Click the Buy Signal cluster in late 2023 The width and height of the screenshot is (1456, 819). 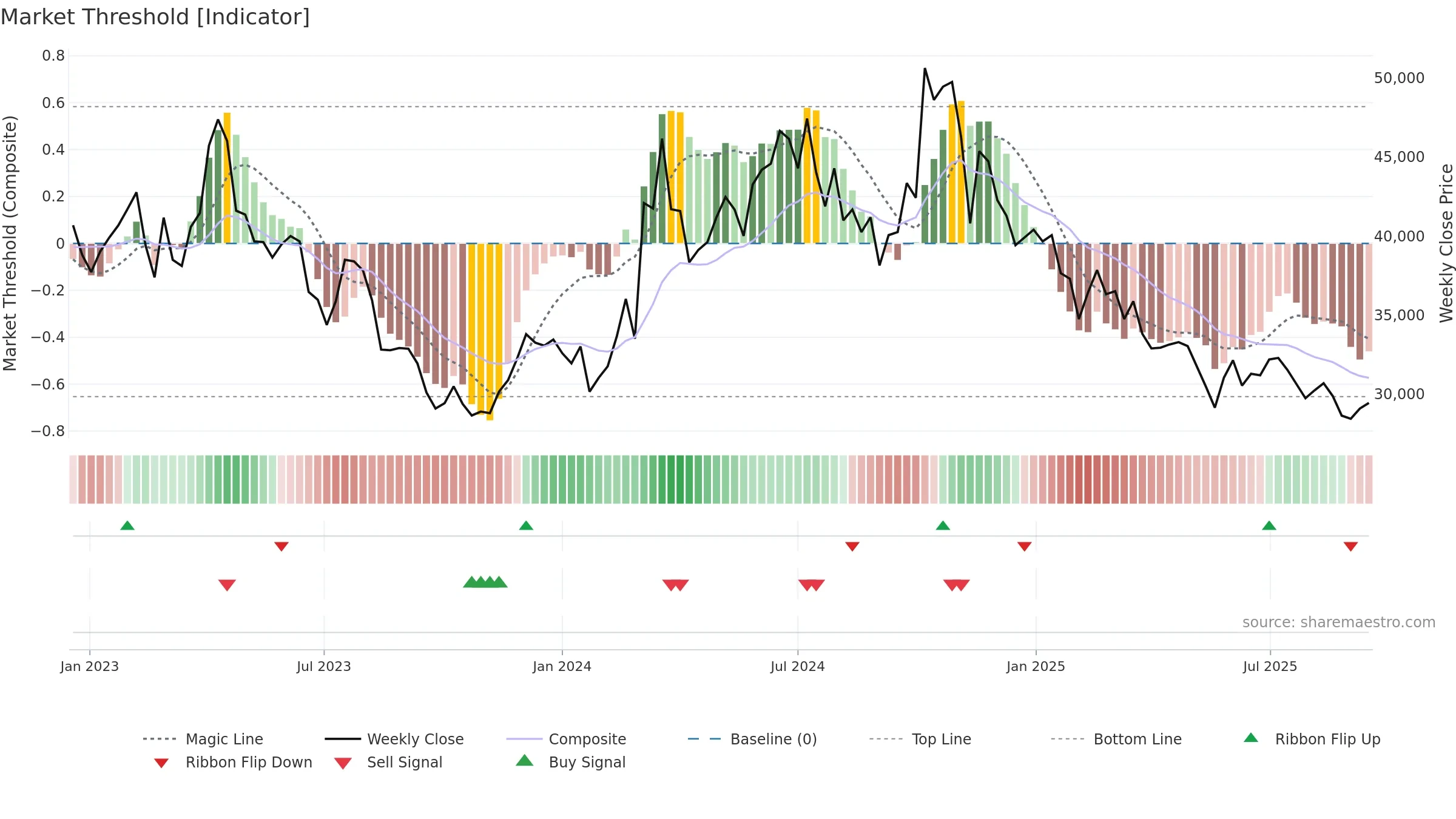[485, 582]
